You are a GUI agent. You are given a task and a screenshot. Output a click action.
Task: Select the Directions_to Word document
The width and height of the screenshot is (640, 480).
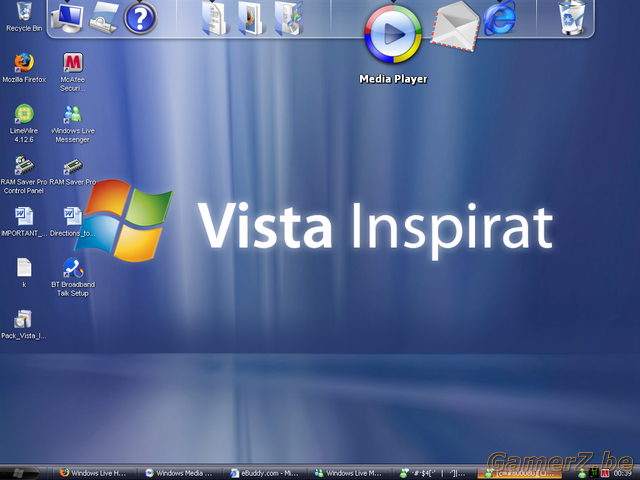tap(73, 222)
